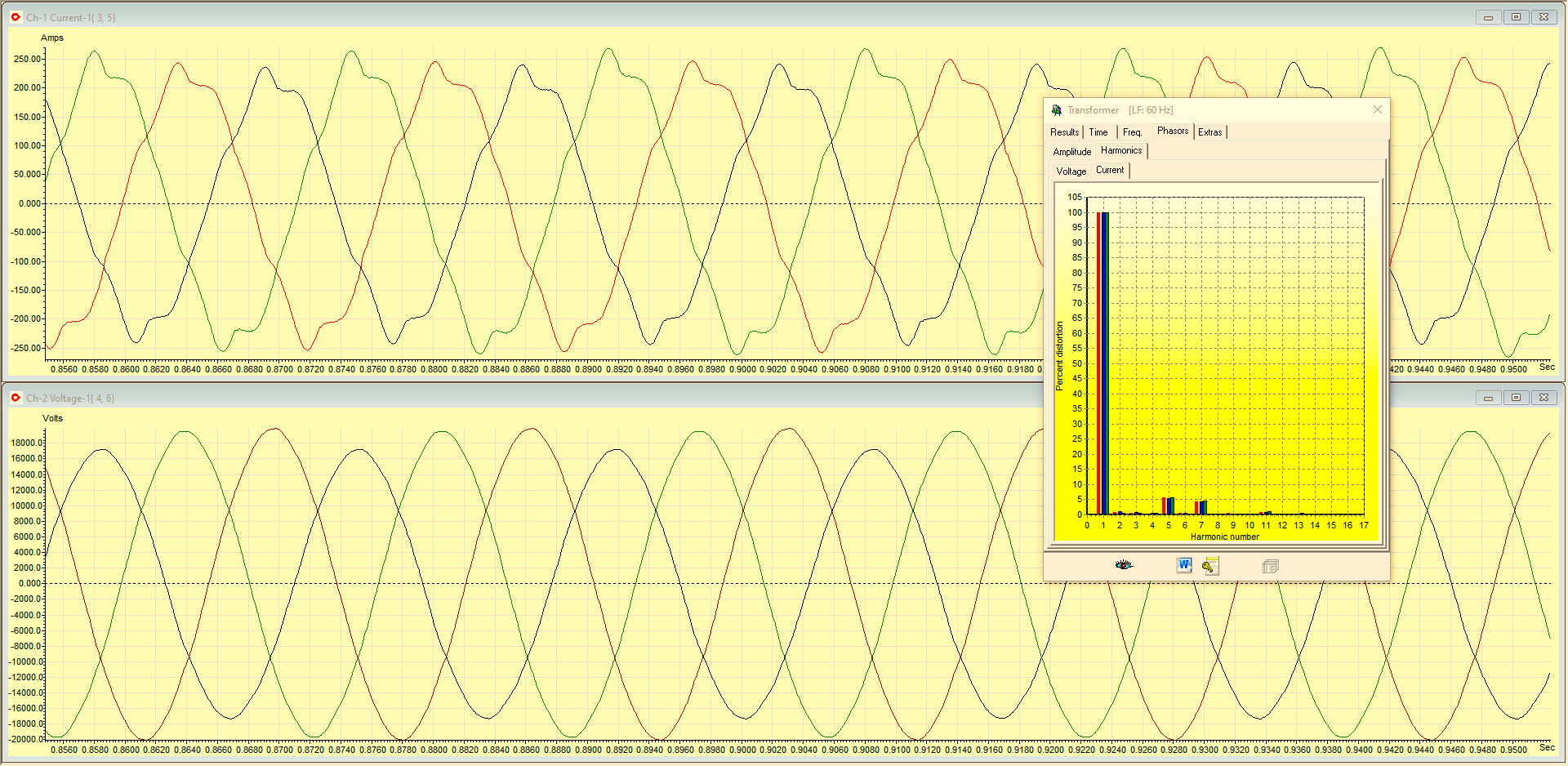Click the 'Sec' label in Ch-2 Voltage plot
The width and height of the screenshot is (1568, 766).
[x=1547, y=747]
